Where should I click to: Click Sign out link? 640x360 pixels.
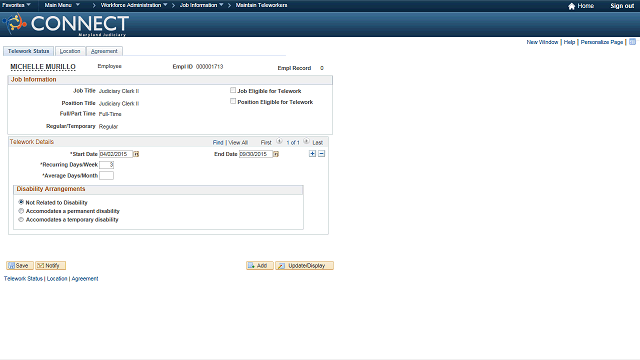pyautogui.click(x=622, y=6)
